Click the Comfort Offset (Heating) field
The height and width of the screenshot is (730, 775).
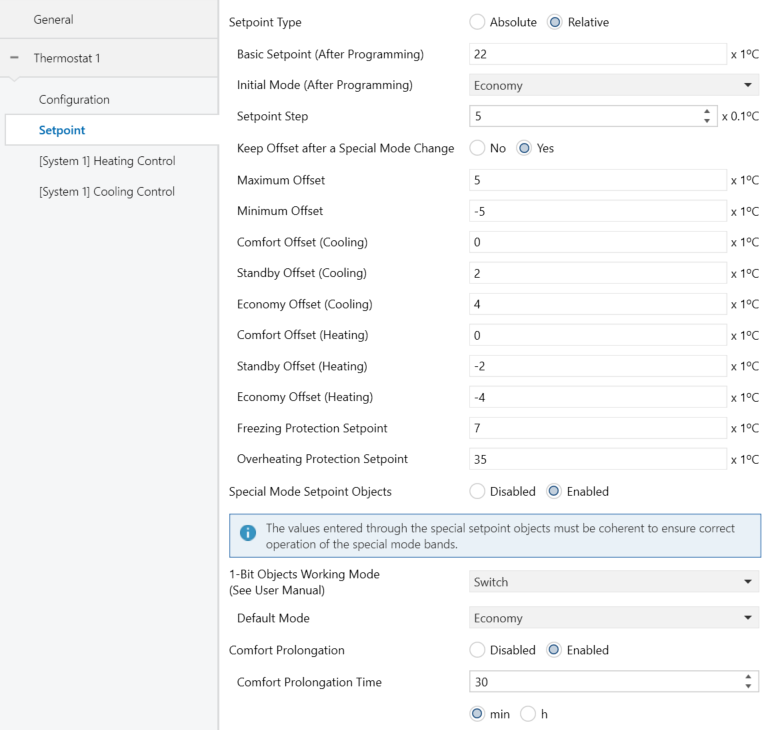pos(598,335)
